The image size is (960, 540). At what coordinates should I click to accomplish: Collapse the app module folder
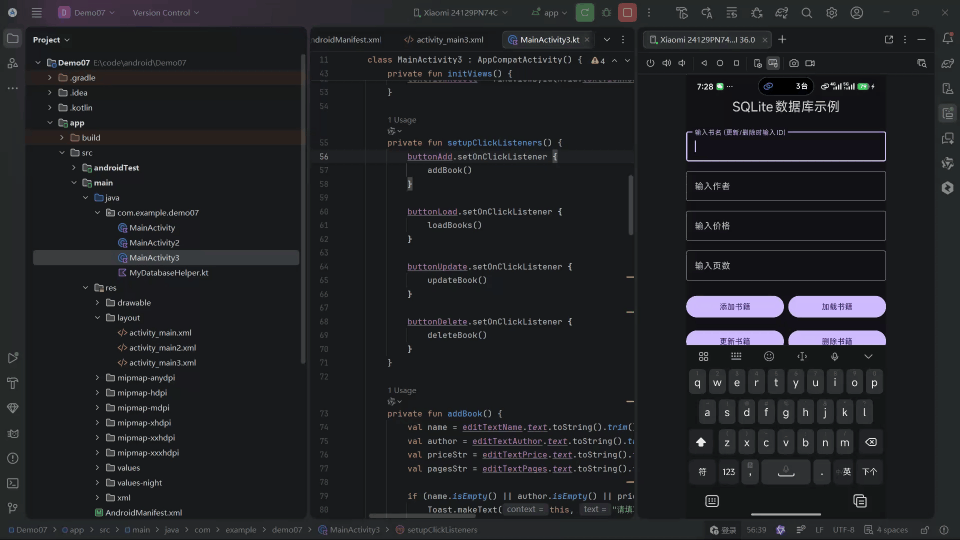[50, 122]
